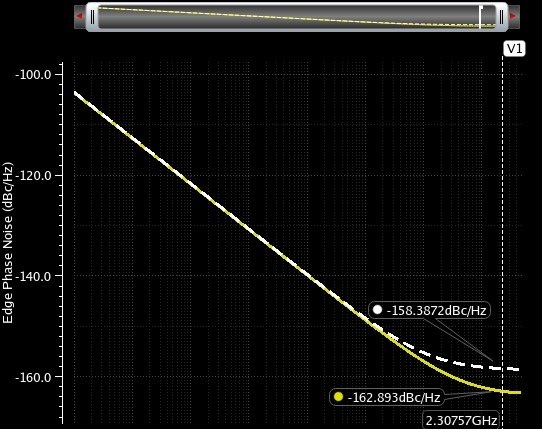Select the left grip handle of zoom bar

(92, 17)
